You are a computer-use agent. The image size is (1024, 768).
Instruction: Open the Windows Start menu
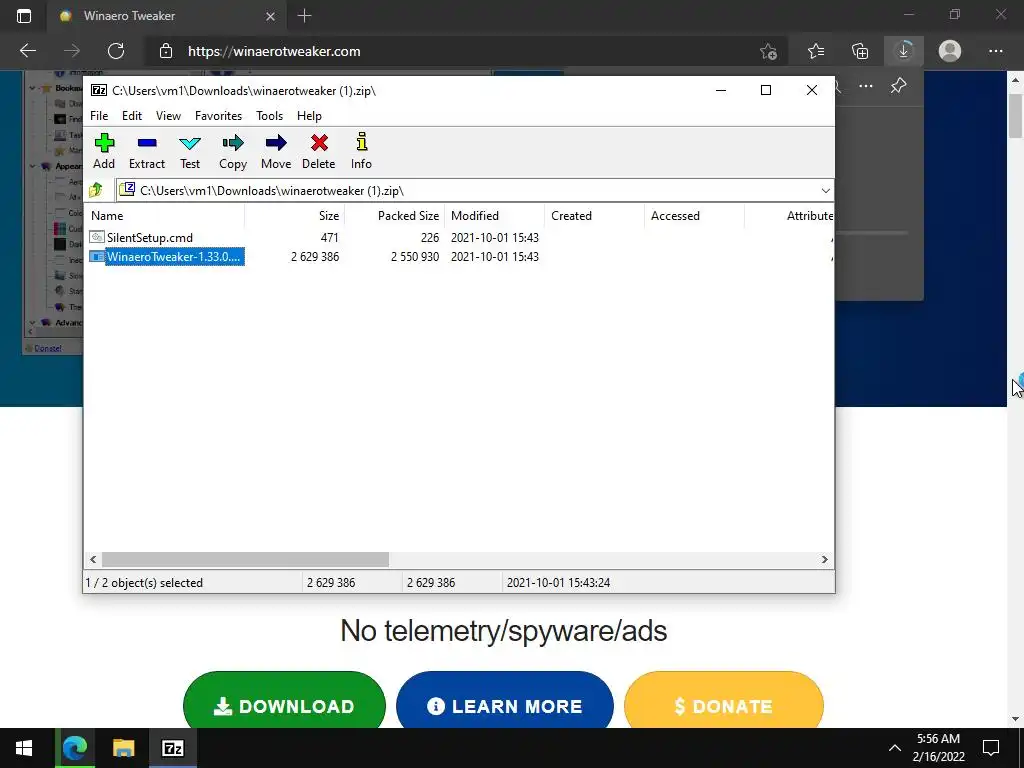(x=24, y=748)
